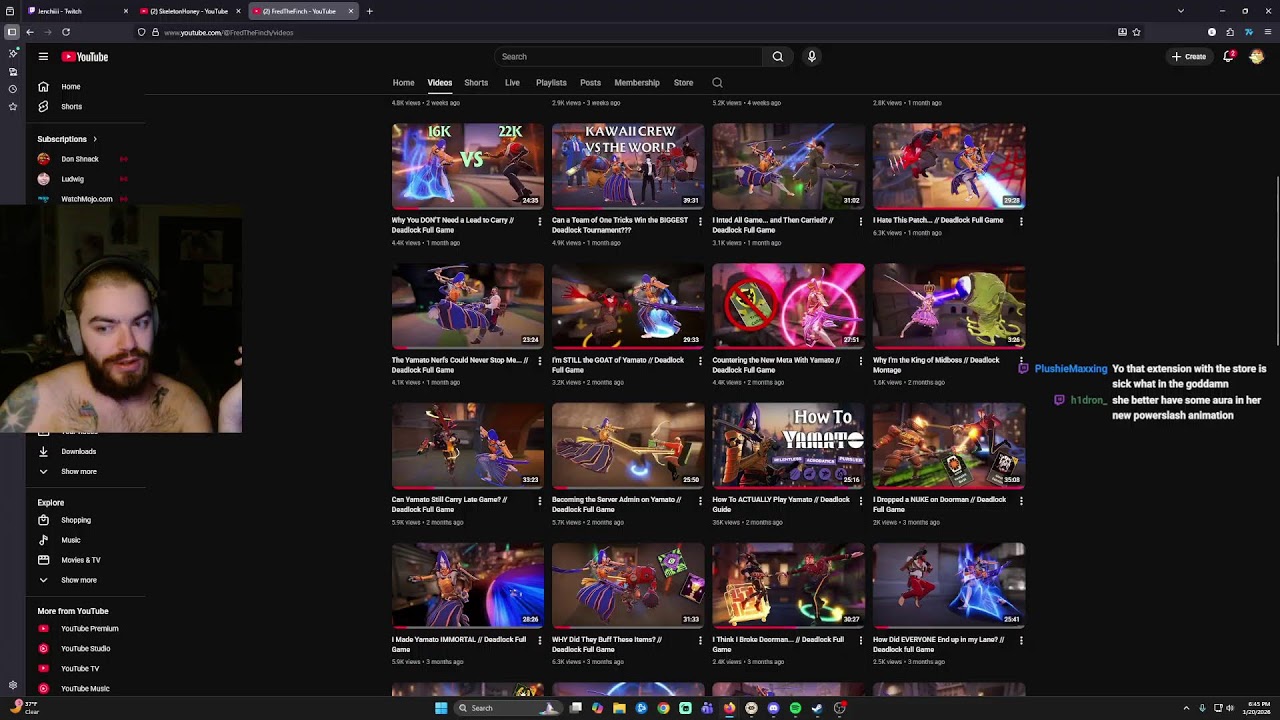Click the browser URL address bar
This screenshot has width=1280, height=720.
640,32
